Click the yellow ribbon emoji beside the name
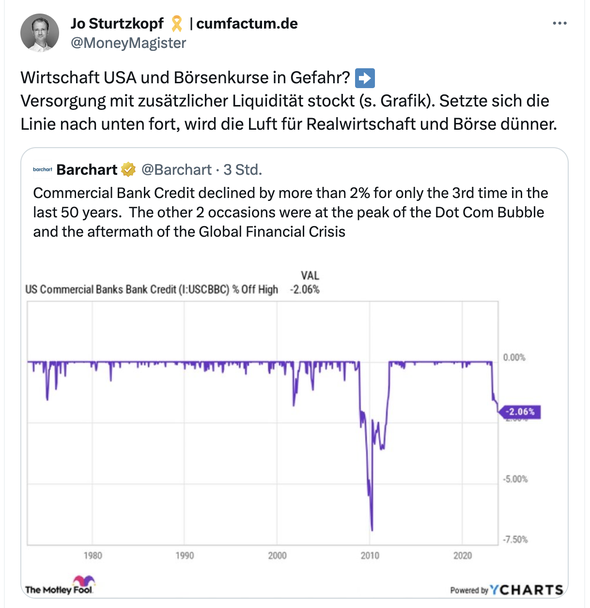 pos(176,24)
